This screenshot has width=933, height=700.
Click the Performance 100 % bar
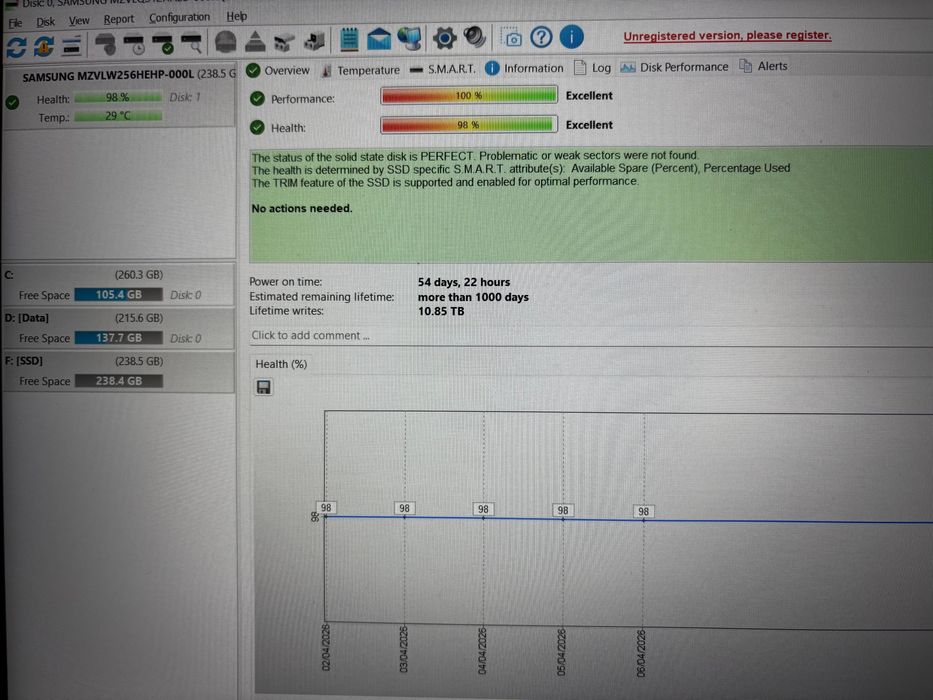tap(469, 95)
